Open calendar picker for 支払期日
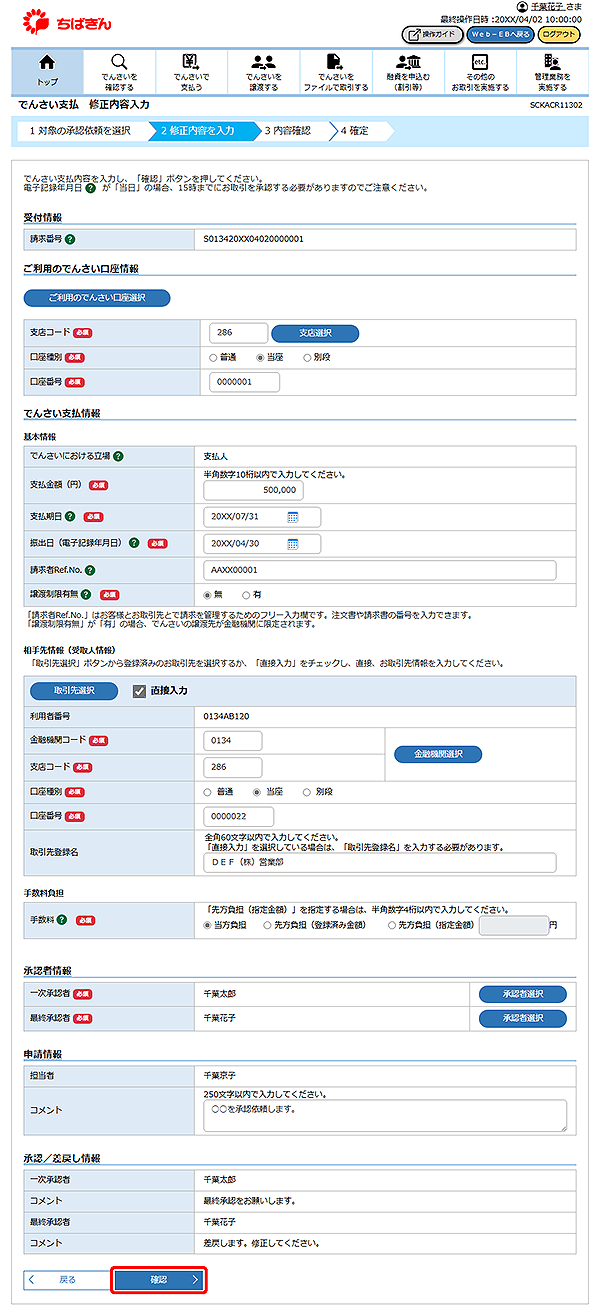 (x=293, y=517)
